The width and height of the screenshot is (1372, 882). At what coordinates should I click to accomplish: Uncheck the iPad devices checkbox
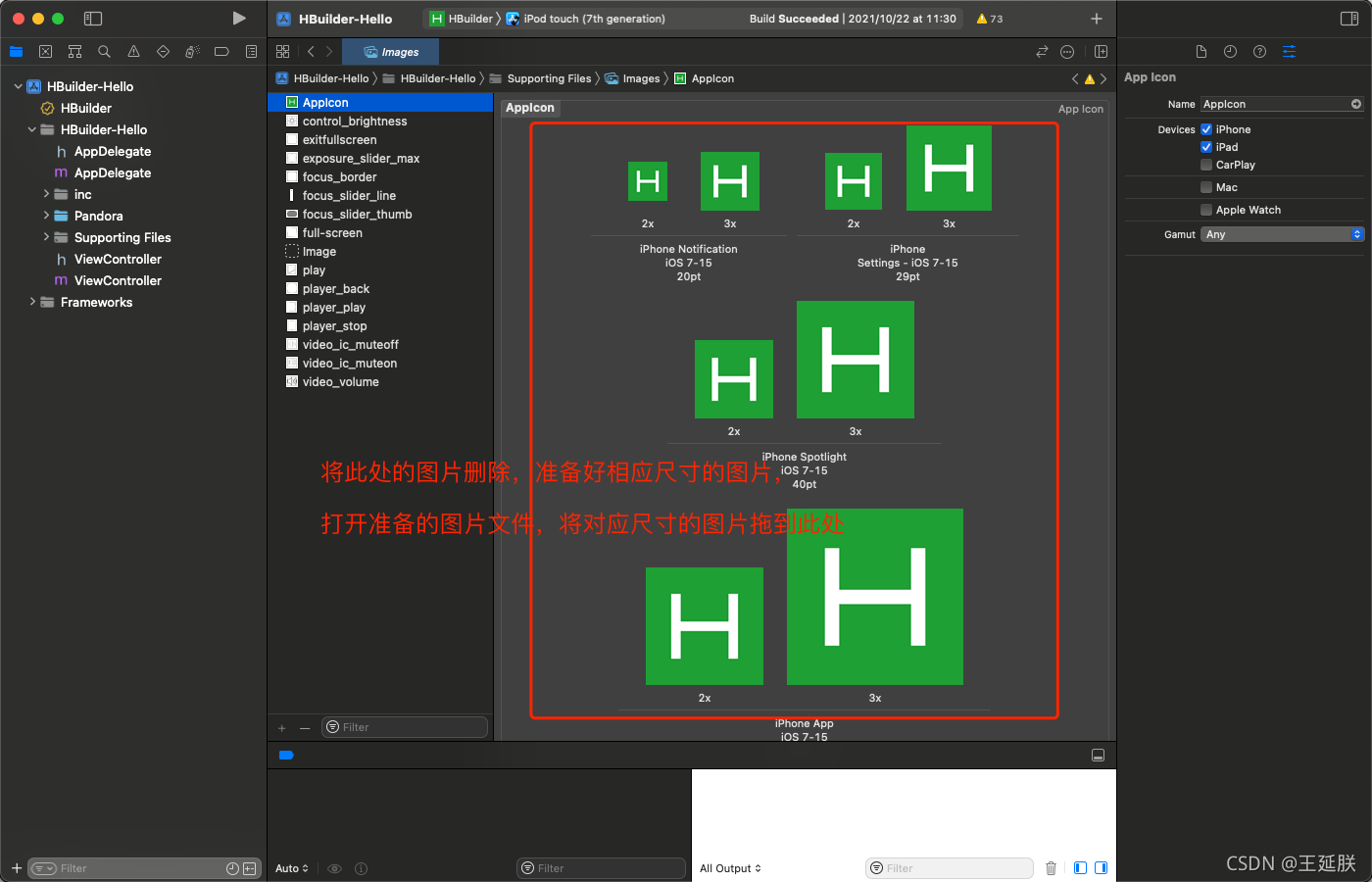click(x=1206, y=147)
